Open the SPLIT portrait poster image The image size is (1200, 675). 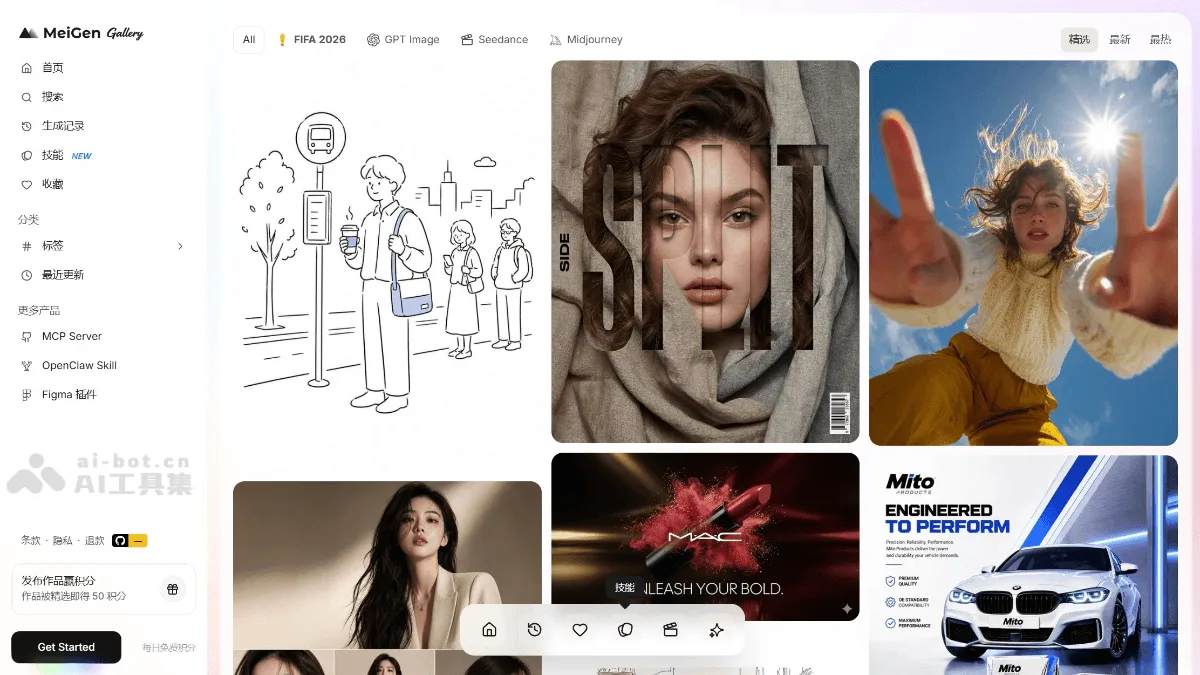coord(705,251)
